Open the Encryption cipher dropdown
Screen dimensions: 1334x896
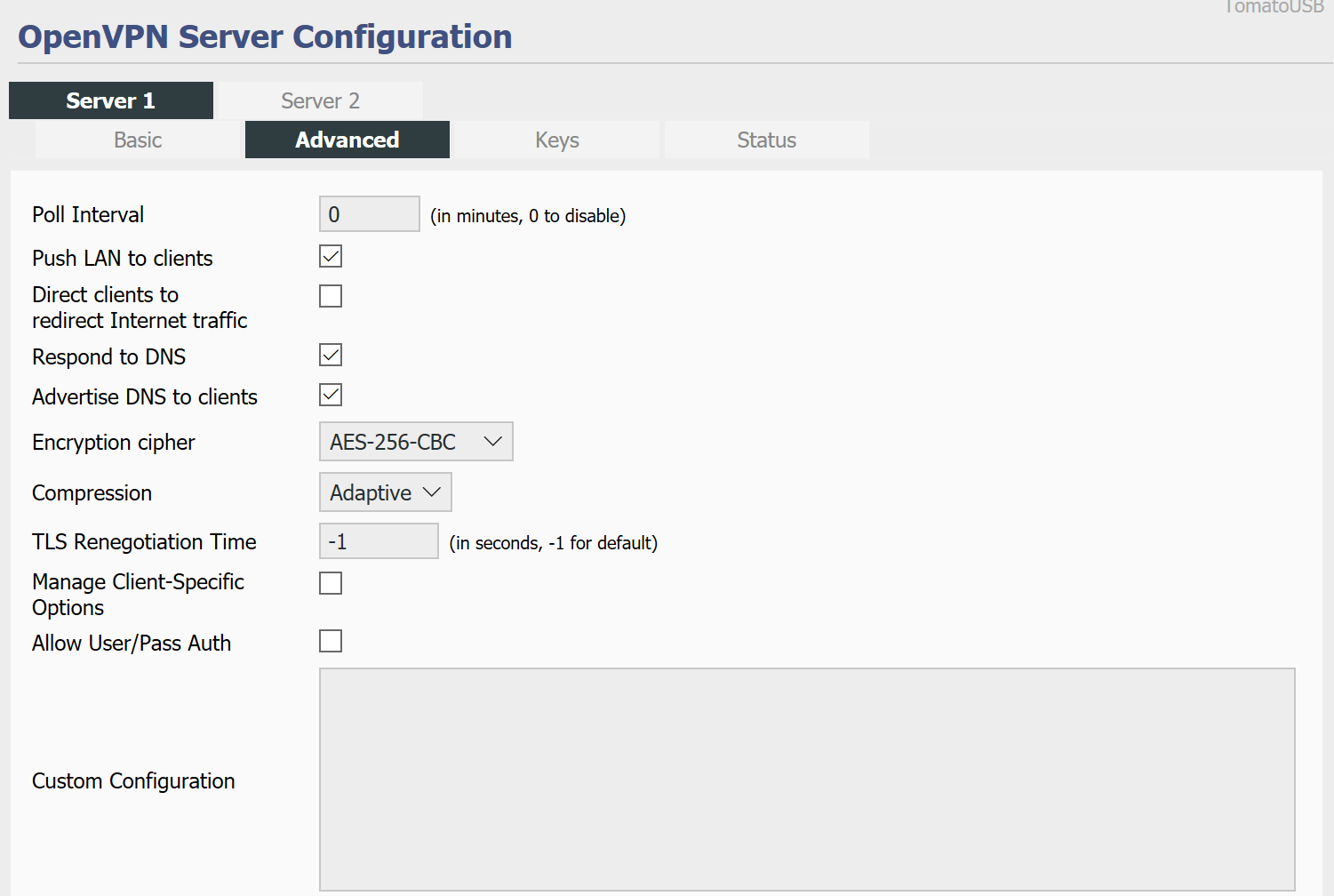pyautogui.click(x=415, y=441)
